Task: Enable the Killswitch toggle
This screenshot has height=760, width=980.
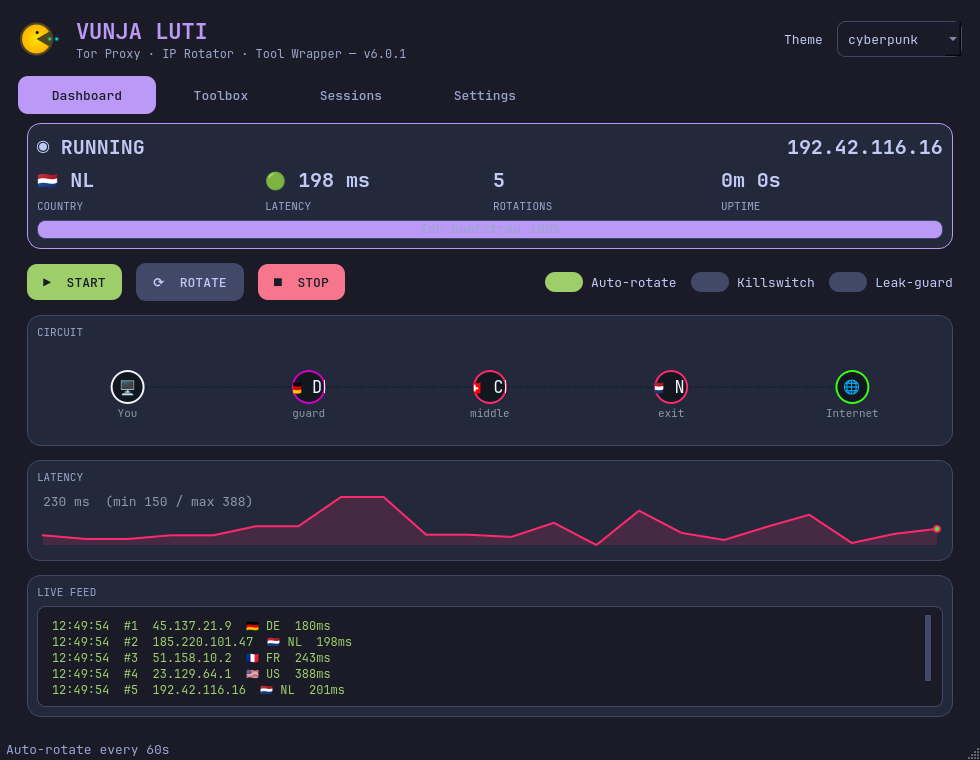Action: [710, 282]
